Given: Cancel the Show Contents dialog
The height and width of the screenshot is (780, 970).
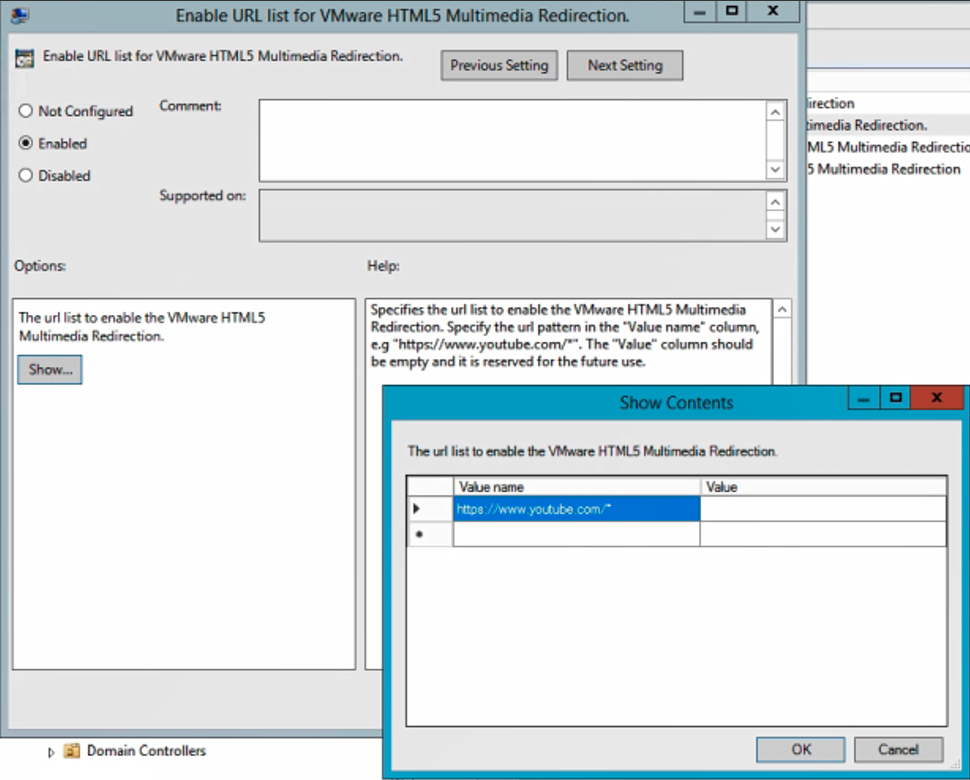Looking at the screenshot, I should pos(898,749).
